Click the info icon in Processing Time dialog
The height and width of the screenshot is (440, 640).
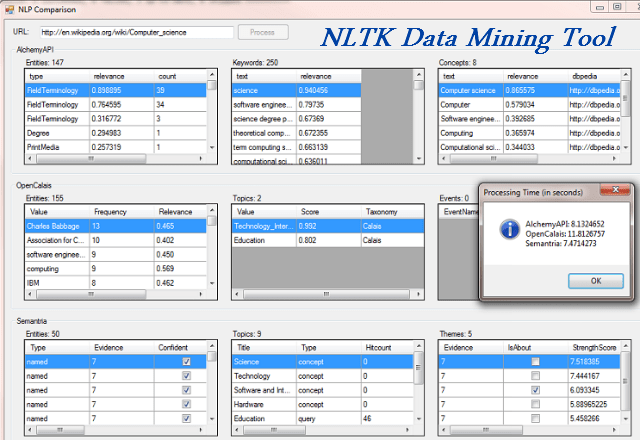tap(509, 229)
